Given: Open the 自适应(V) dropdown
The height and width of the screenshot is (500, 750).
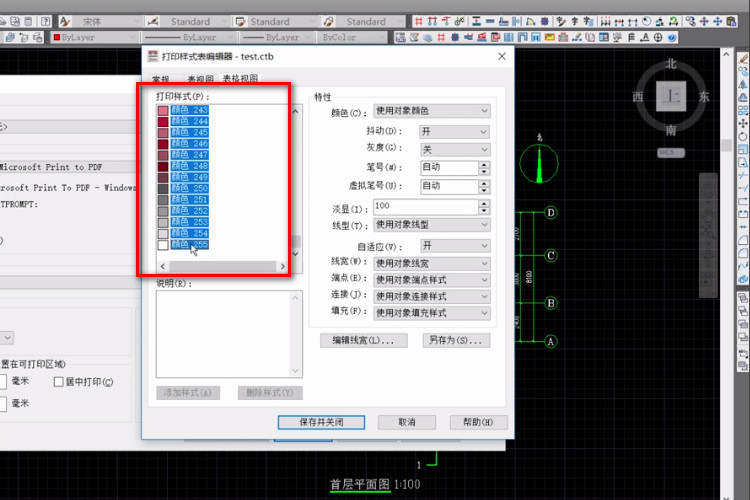Looking at the screenshot, I should 454,246.
